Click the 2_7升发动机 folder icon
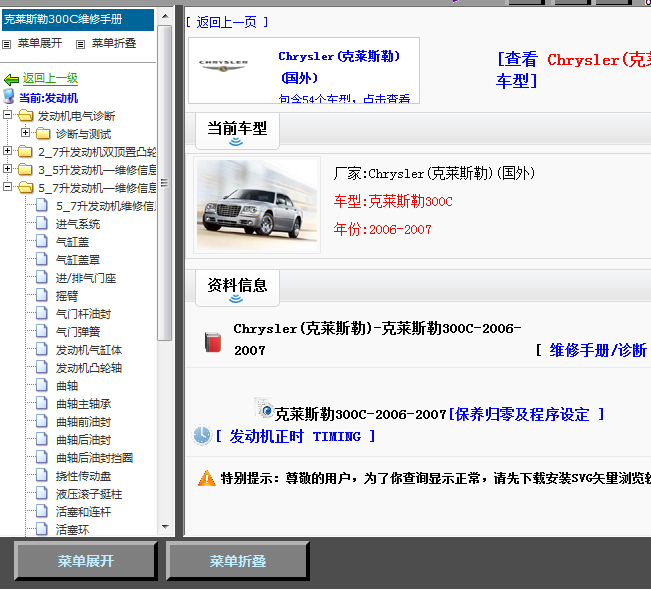Screen dimensions: 651x590 (x=25, y=152)
